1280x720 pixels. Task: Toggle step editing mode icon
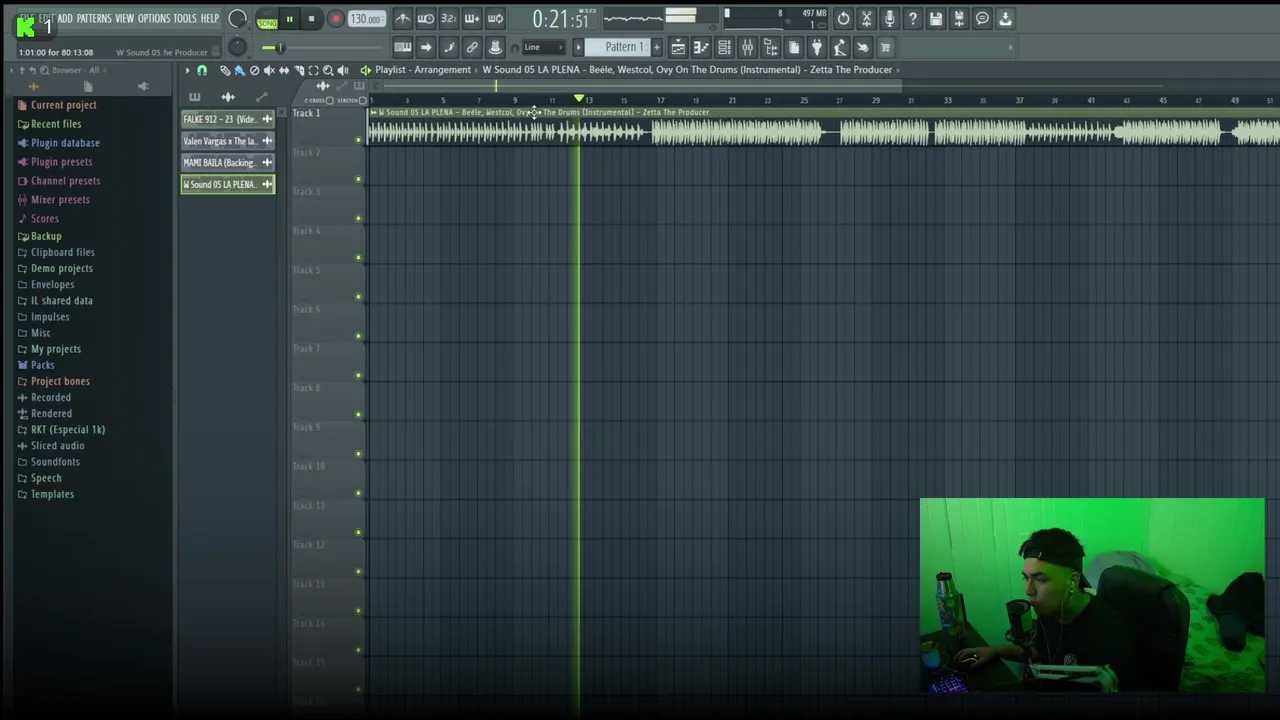[449, 47]
